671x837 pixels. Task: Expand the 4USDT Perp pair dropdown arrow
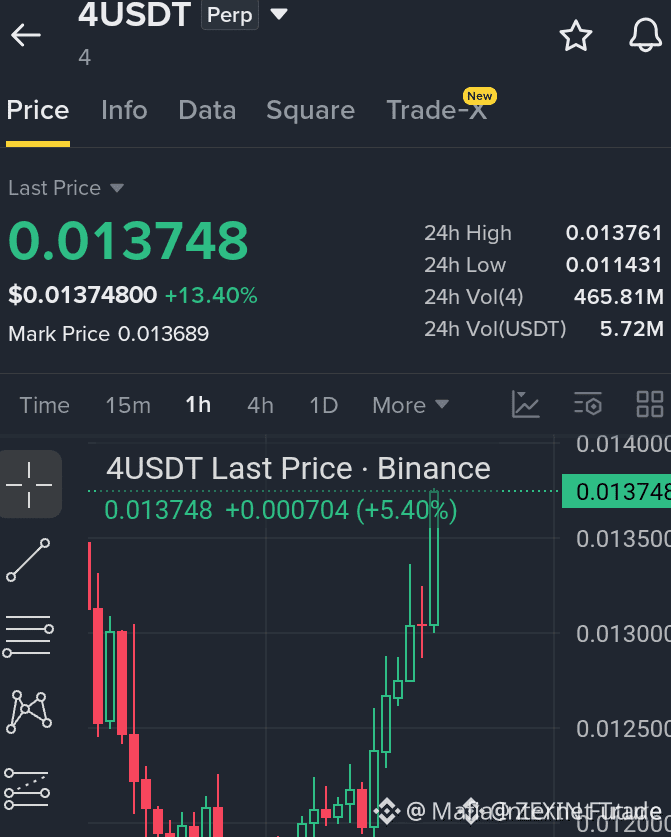279,14
